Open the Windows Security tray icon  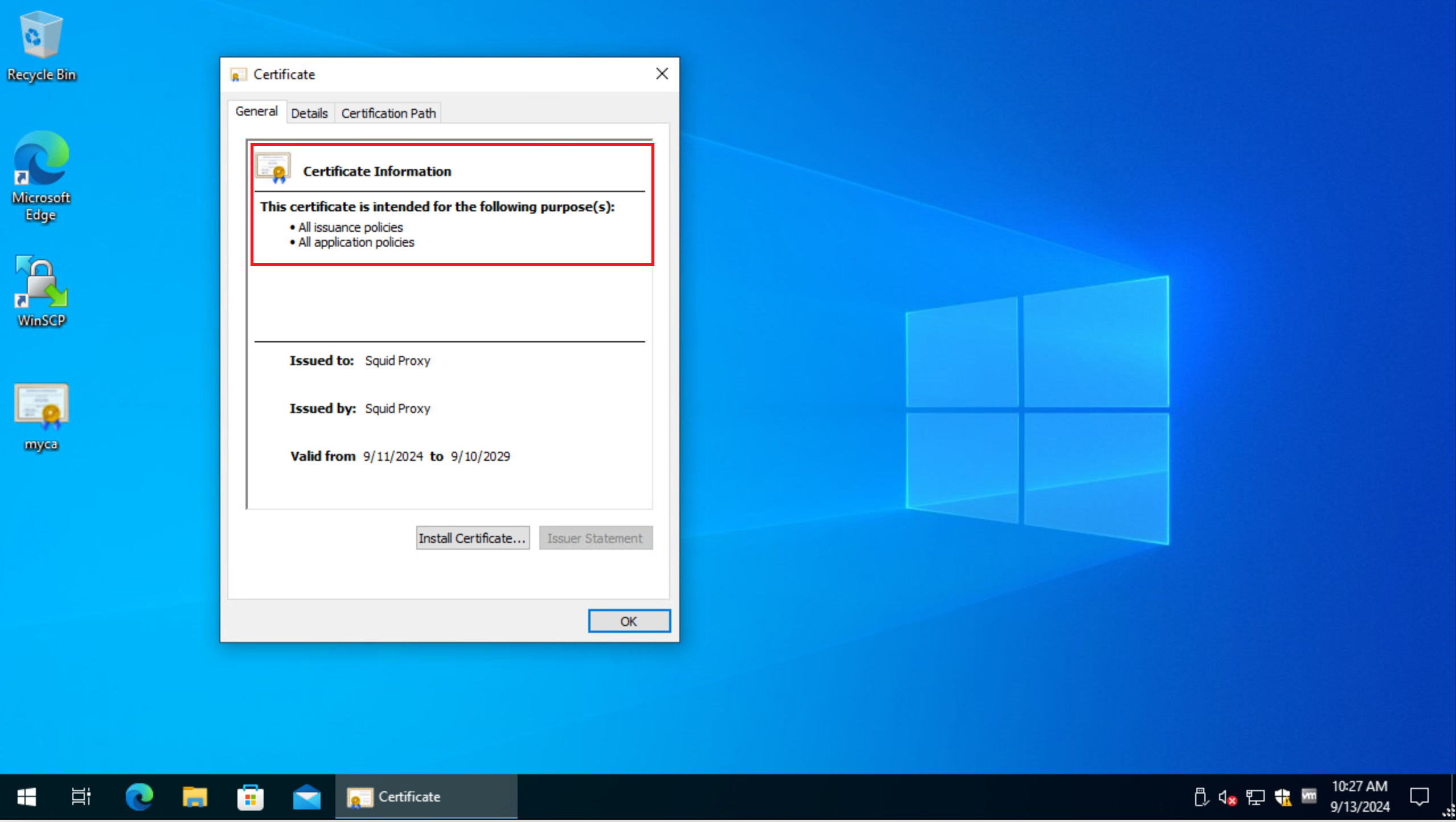click(x=1282, y=797)
